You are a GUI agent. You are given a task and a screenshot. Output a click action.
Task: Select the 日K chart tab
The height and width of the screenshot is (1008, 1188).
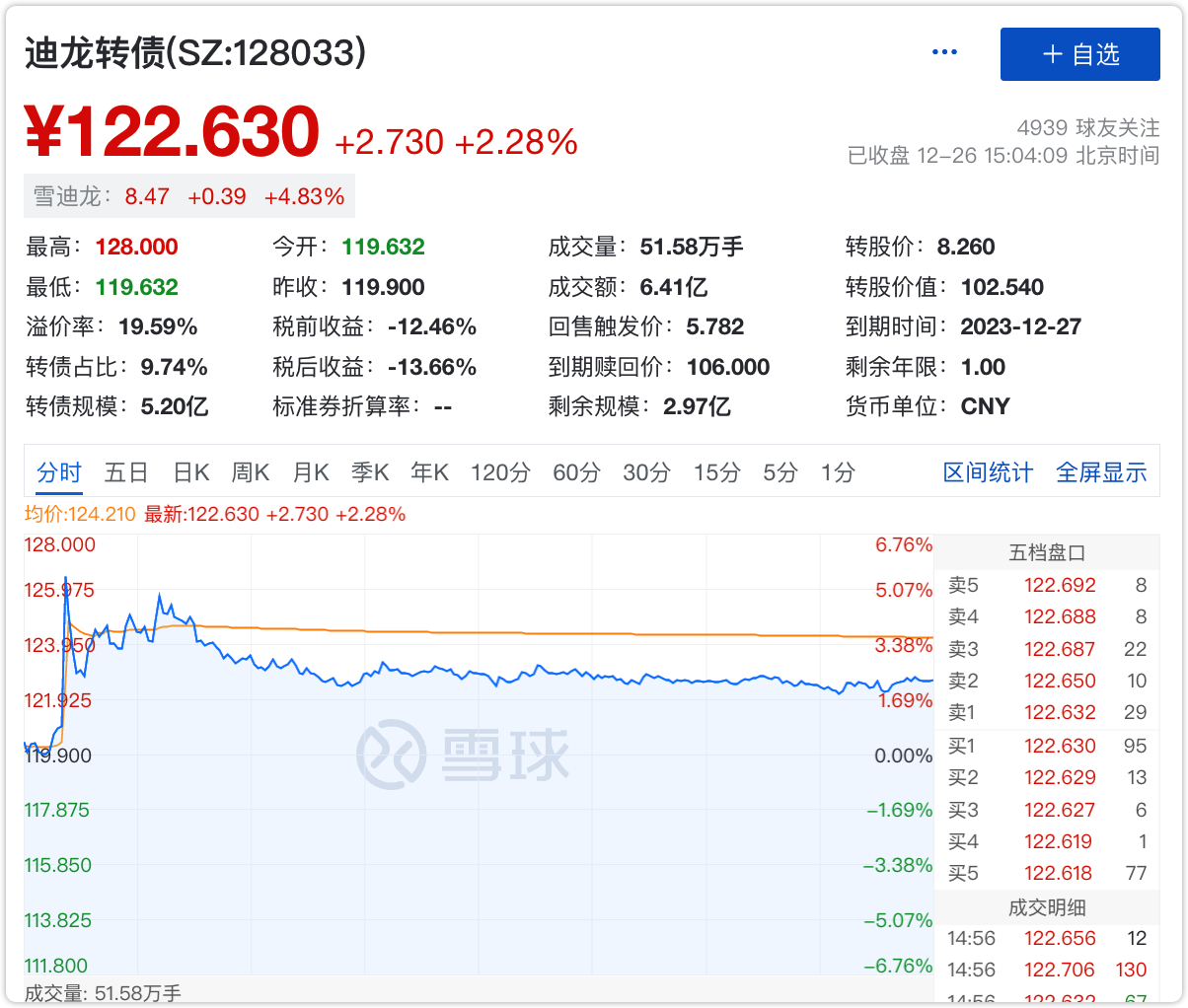click(191, 473)
